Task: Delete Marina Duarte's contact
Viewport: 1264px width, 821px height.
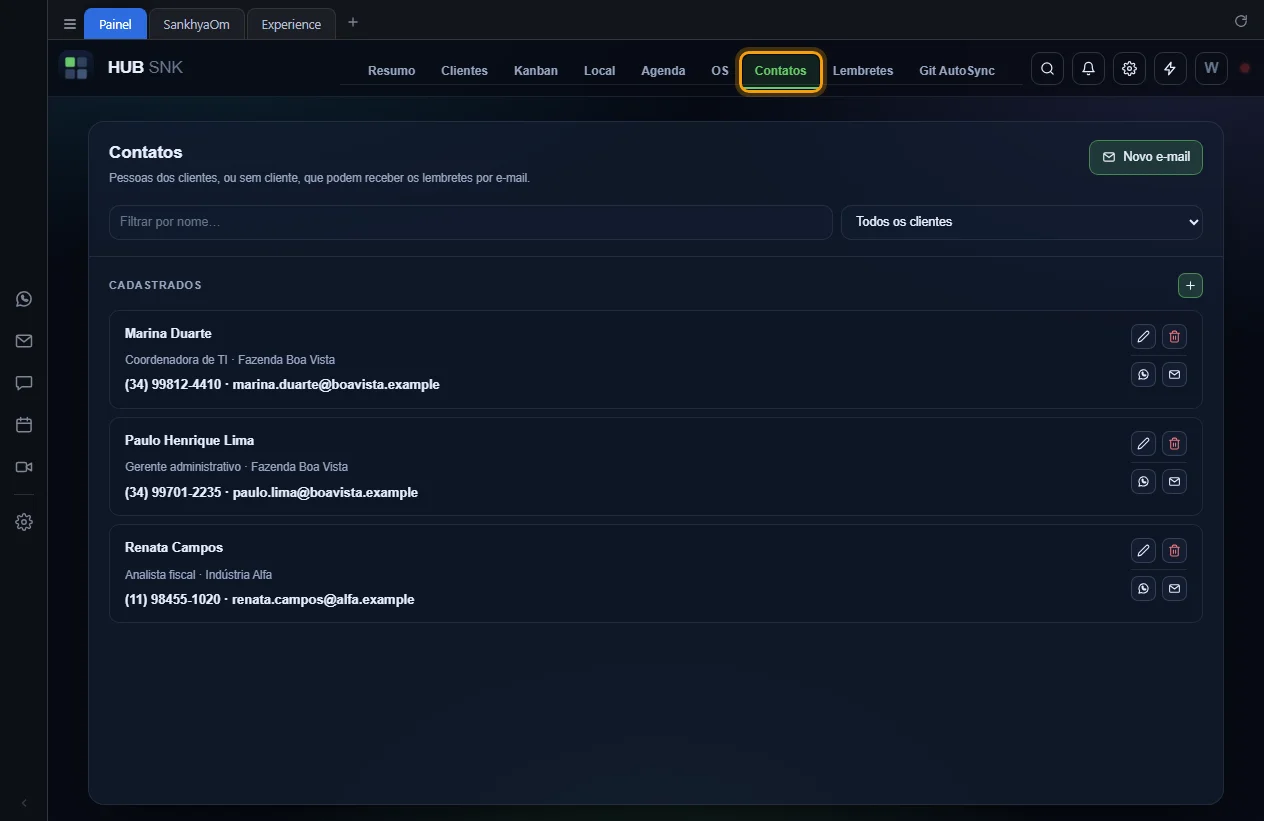Action: coord(1175,337)
